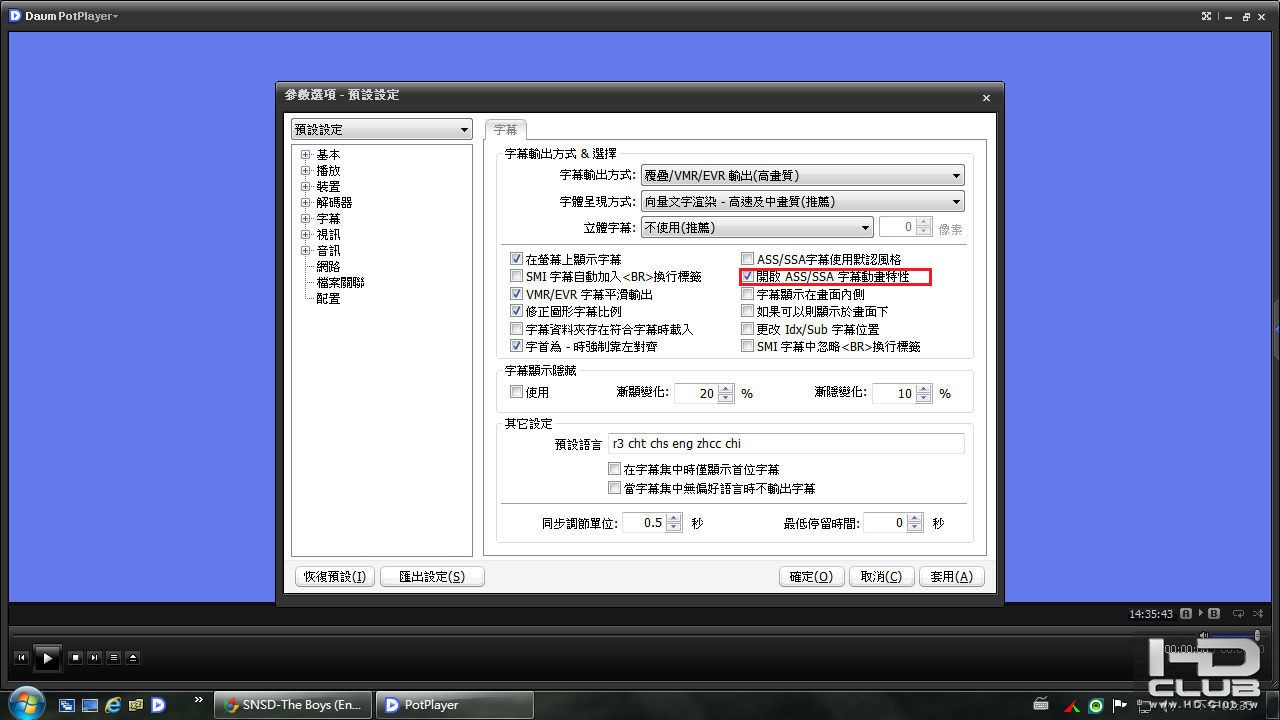Open the 字幕輸出方式 dropdown
The height and width of the screenshot is (720, 1280).
[802, 175]
